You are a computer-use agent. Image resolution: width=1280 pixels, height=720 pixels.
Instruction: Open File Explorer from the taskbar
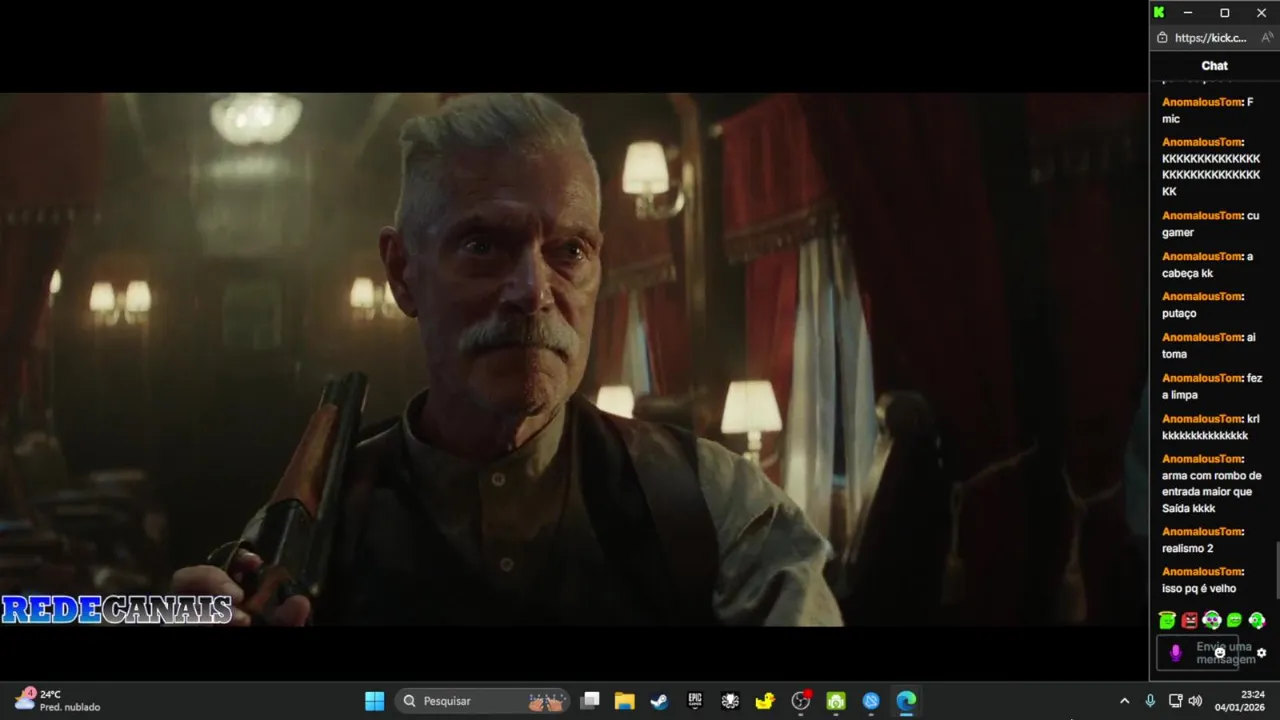pos(625,701)
